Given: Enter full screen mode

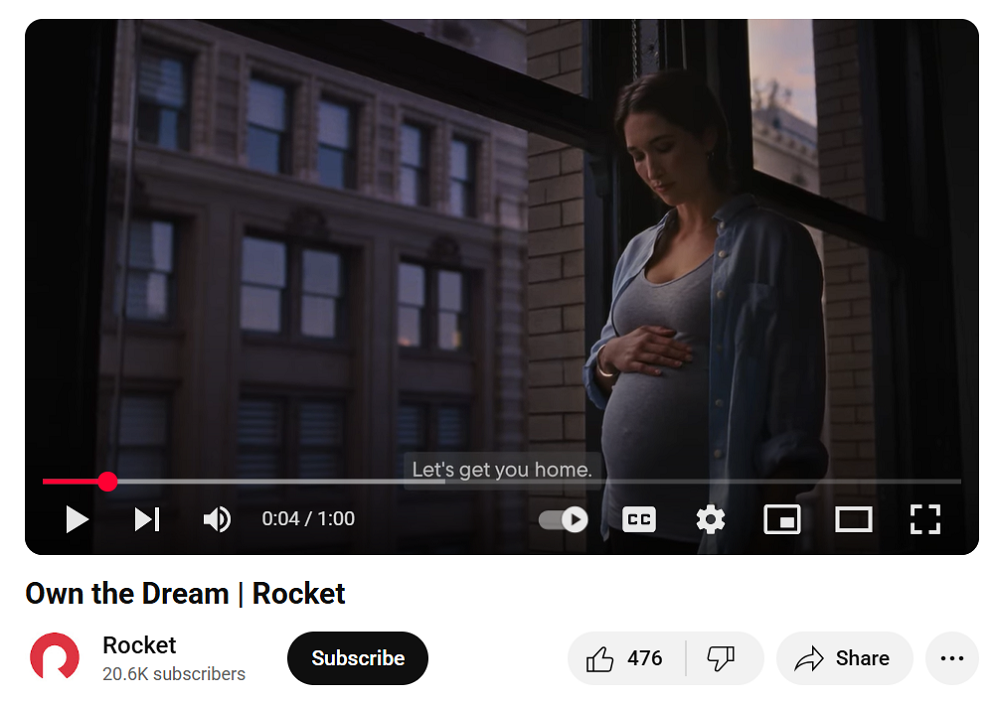Looking at the screenshot, I should point(925,519).
